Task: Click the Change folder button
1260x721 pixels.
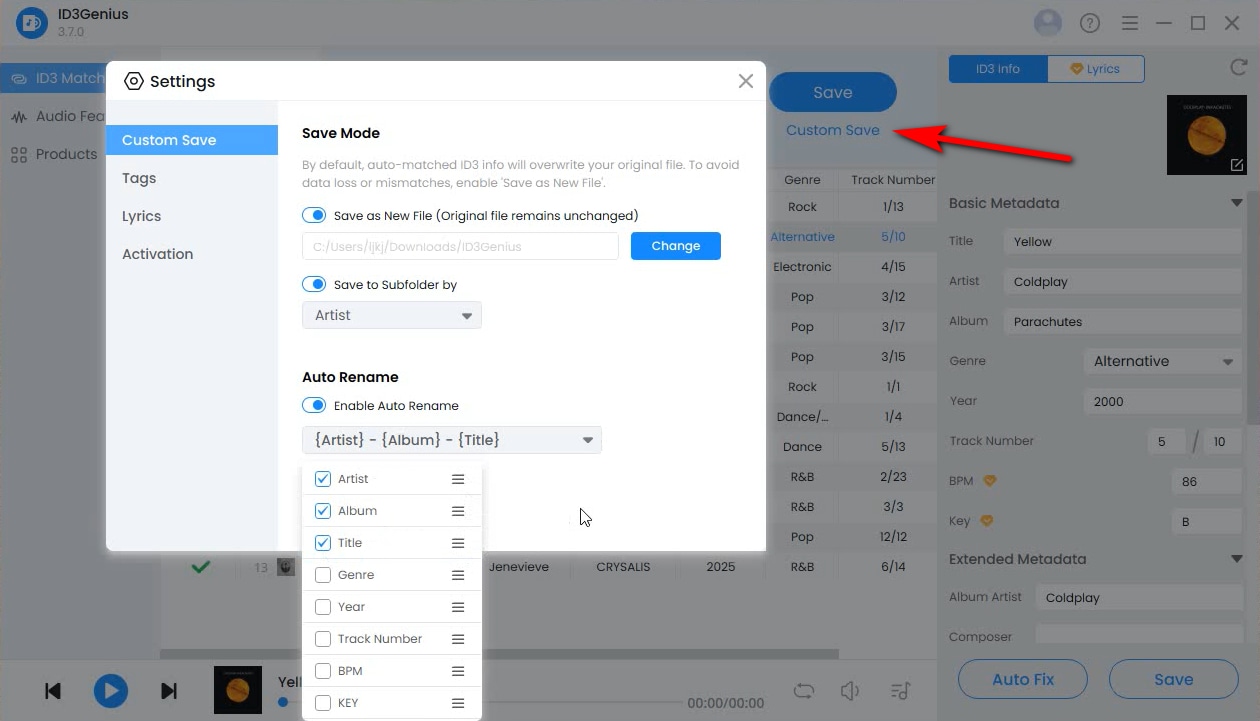Action: coord(675,246)
